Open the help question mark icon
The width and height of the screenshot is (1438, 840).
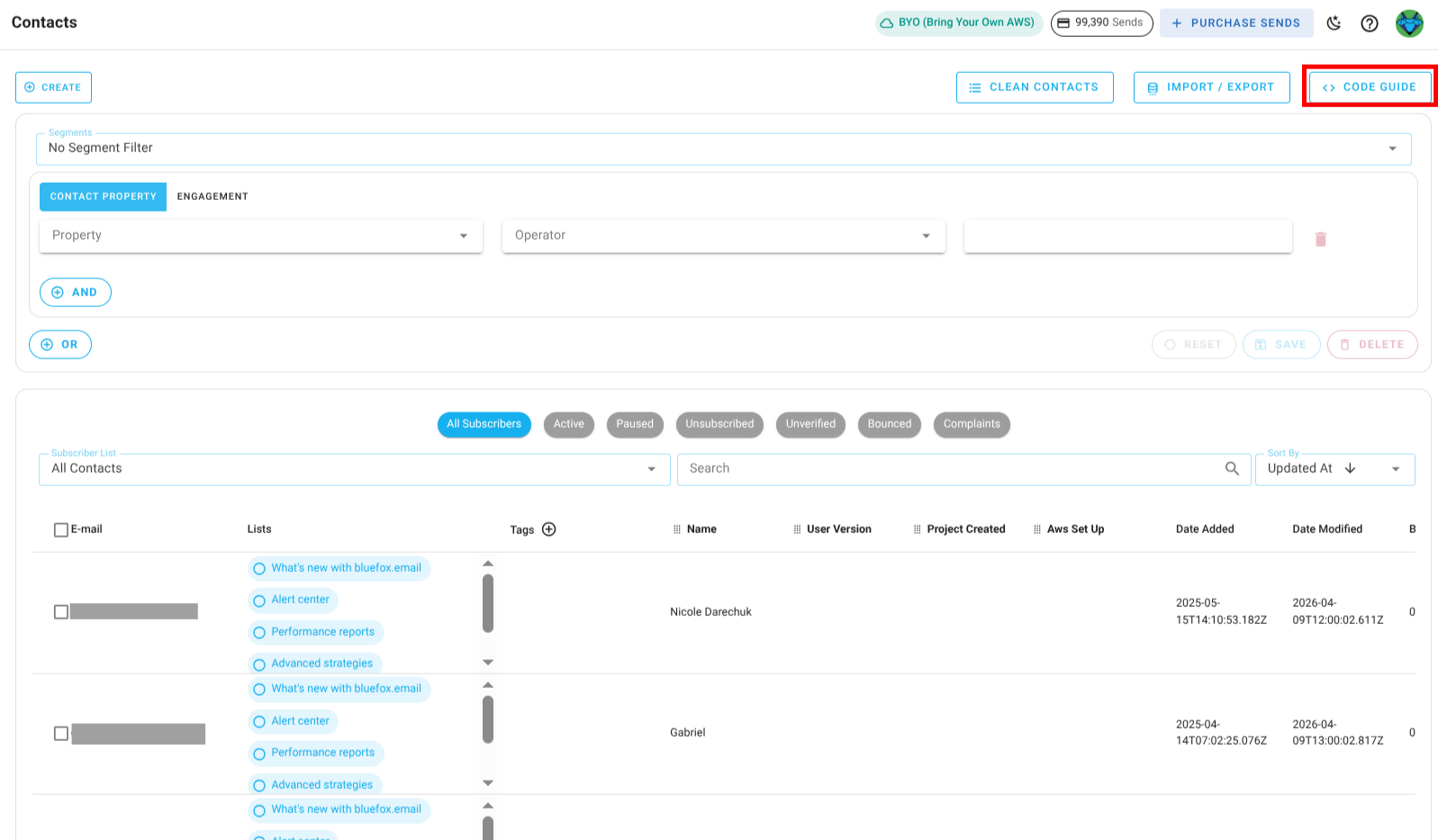tap(1370, 23)
